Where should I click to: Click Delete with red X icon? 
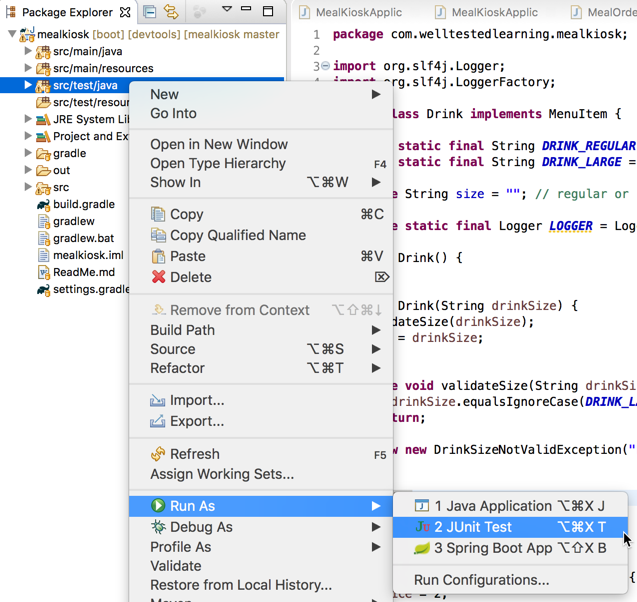(x=261, y=277)
